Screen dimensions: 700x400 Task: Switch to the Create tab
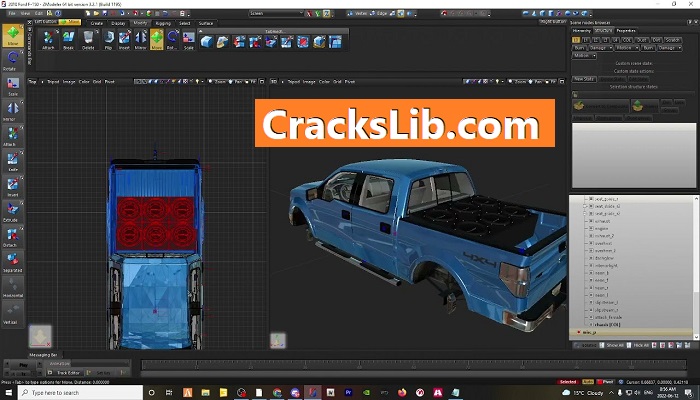click(x=97, y=23)
